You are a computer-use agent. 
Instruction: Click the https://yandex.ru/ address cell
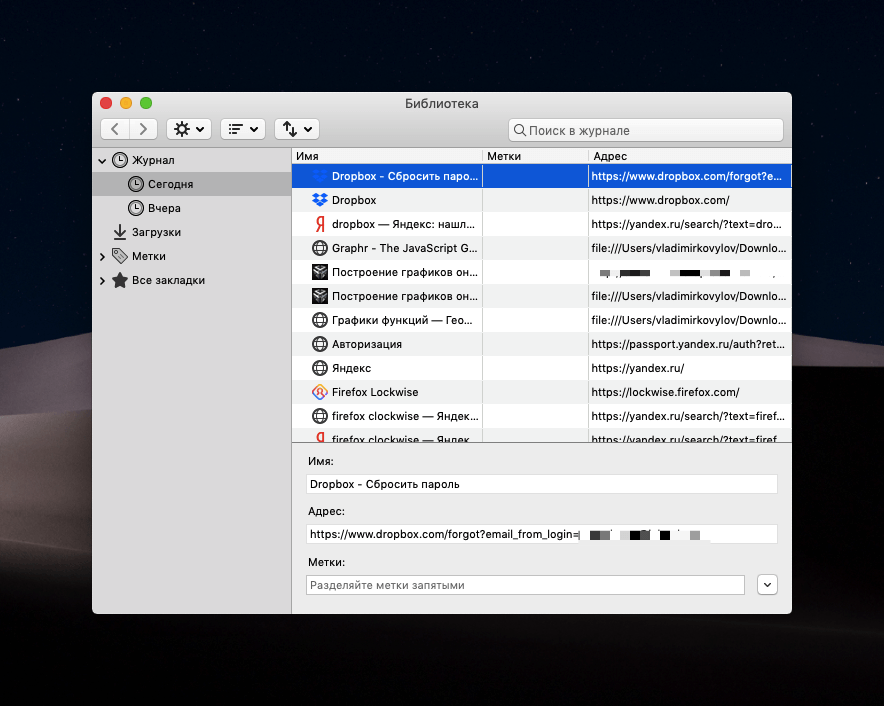(690, 368)
